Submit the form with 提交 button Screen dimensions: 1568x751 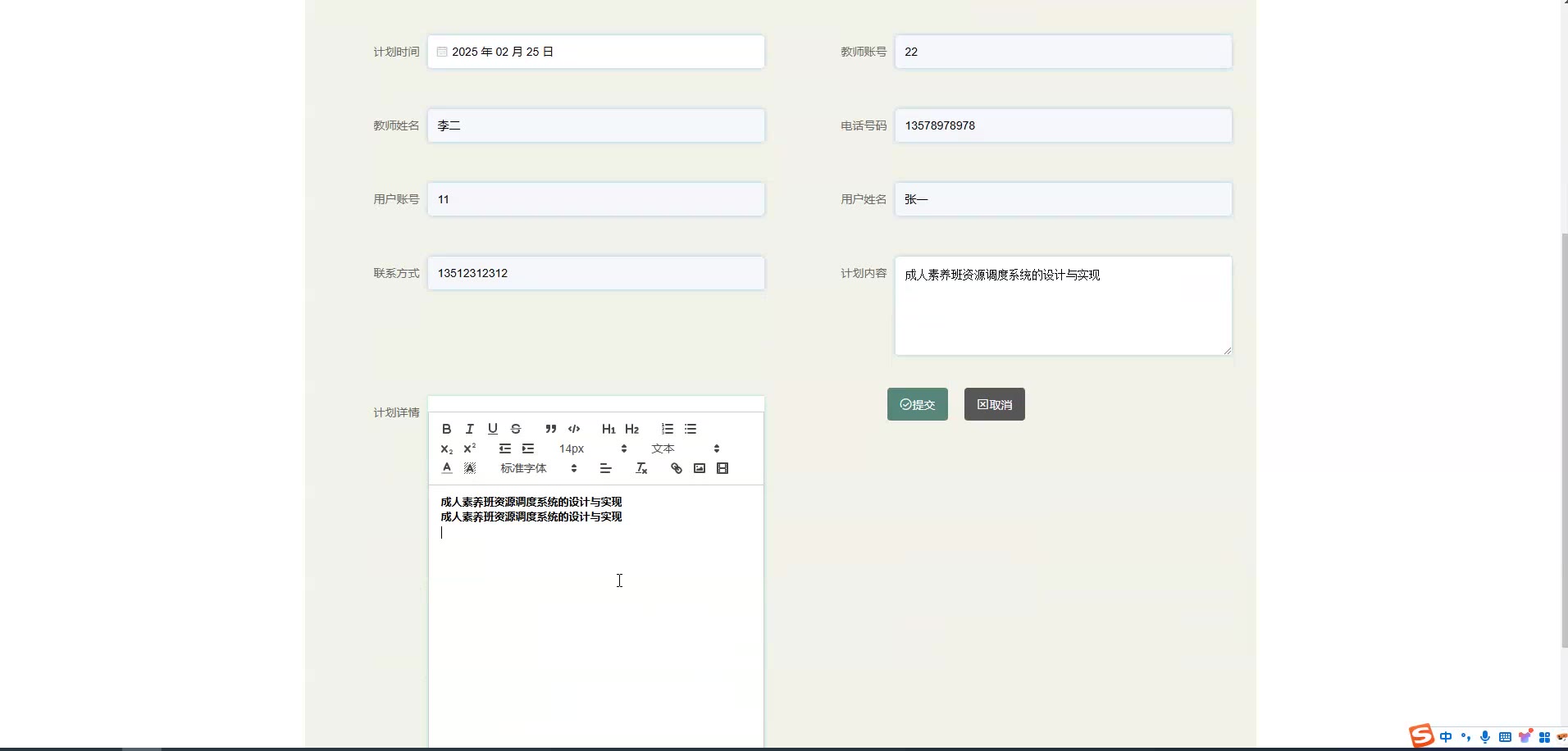[917, 404]
